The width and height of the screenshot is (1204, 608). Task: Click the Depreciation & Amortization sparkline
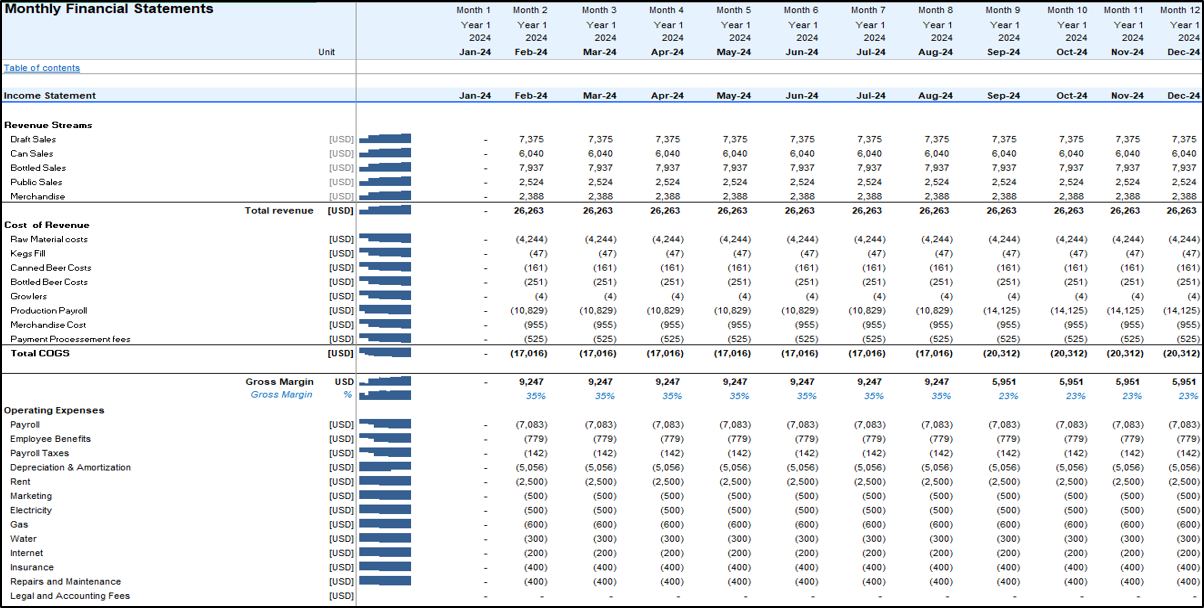coord(385,467)
